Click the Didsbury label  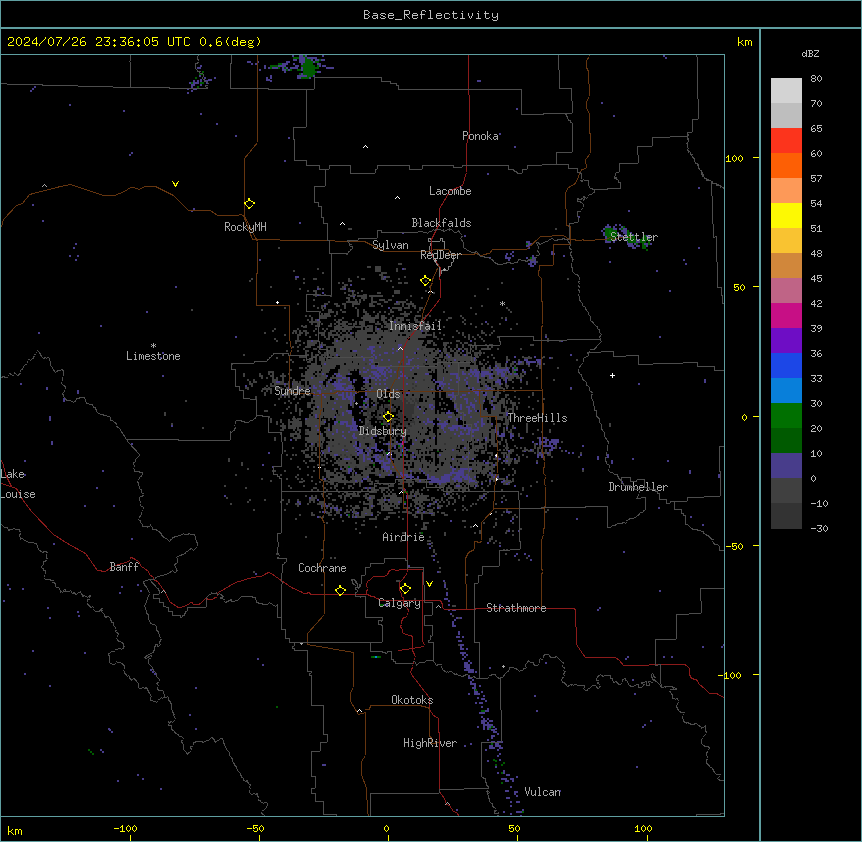[383, 431]
